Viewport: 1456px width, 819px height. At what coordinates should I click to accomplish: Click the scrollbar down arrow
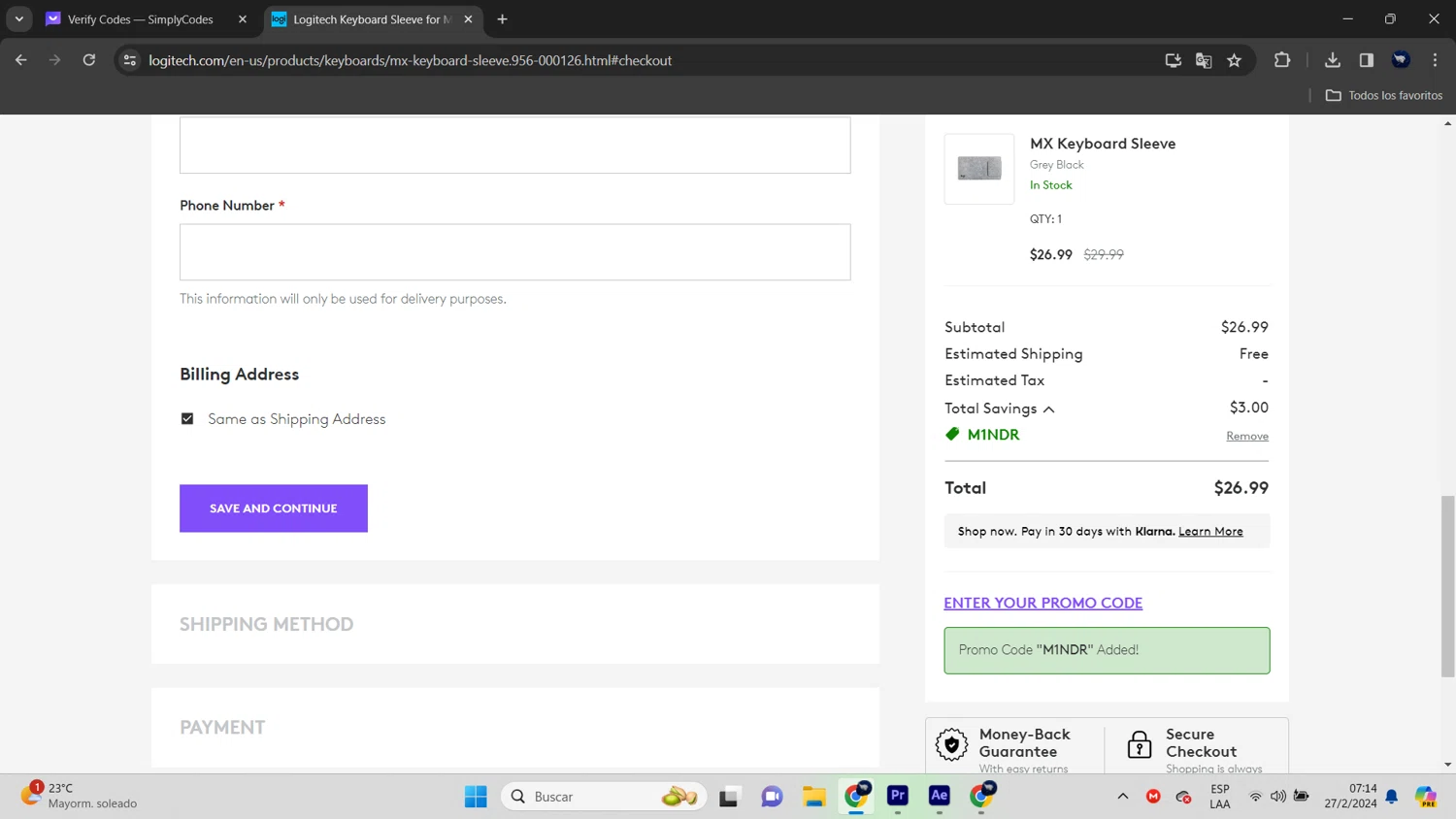coord(1448,765)
